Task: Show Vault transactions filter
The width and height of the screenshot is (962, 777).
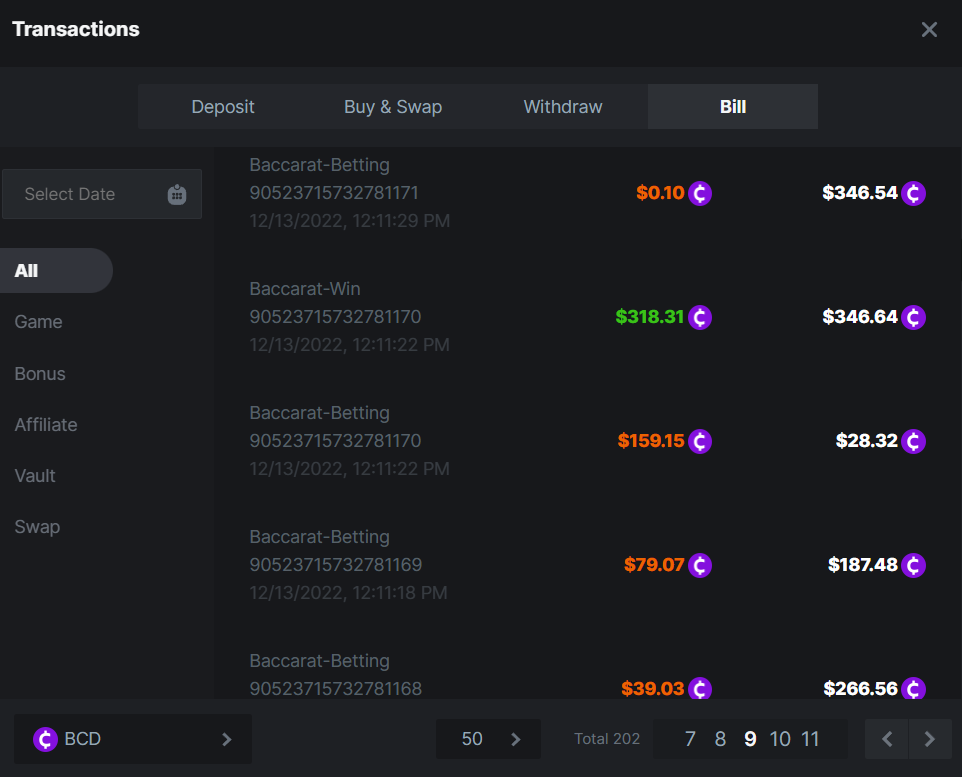Action: (35, 476)
